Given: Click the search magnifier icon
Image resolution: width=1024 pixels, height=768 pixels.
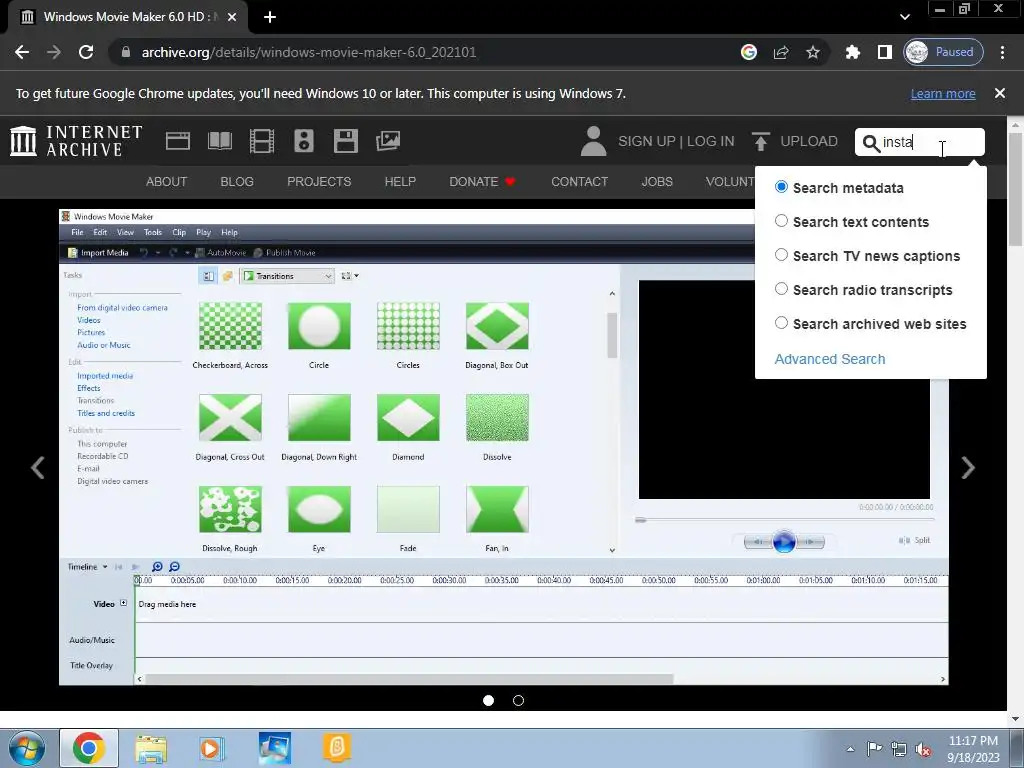Looking at the screenshot, I should 871,143.
